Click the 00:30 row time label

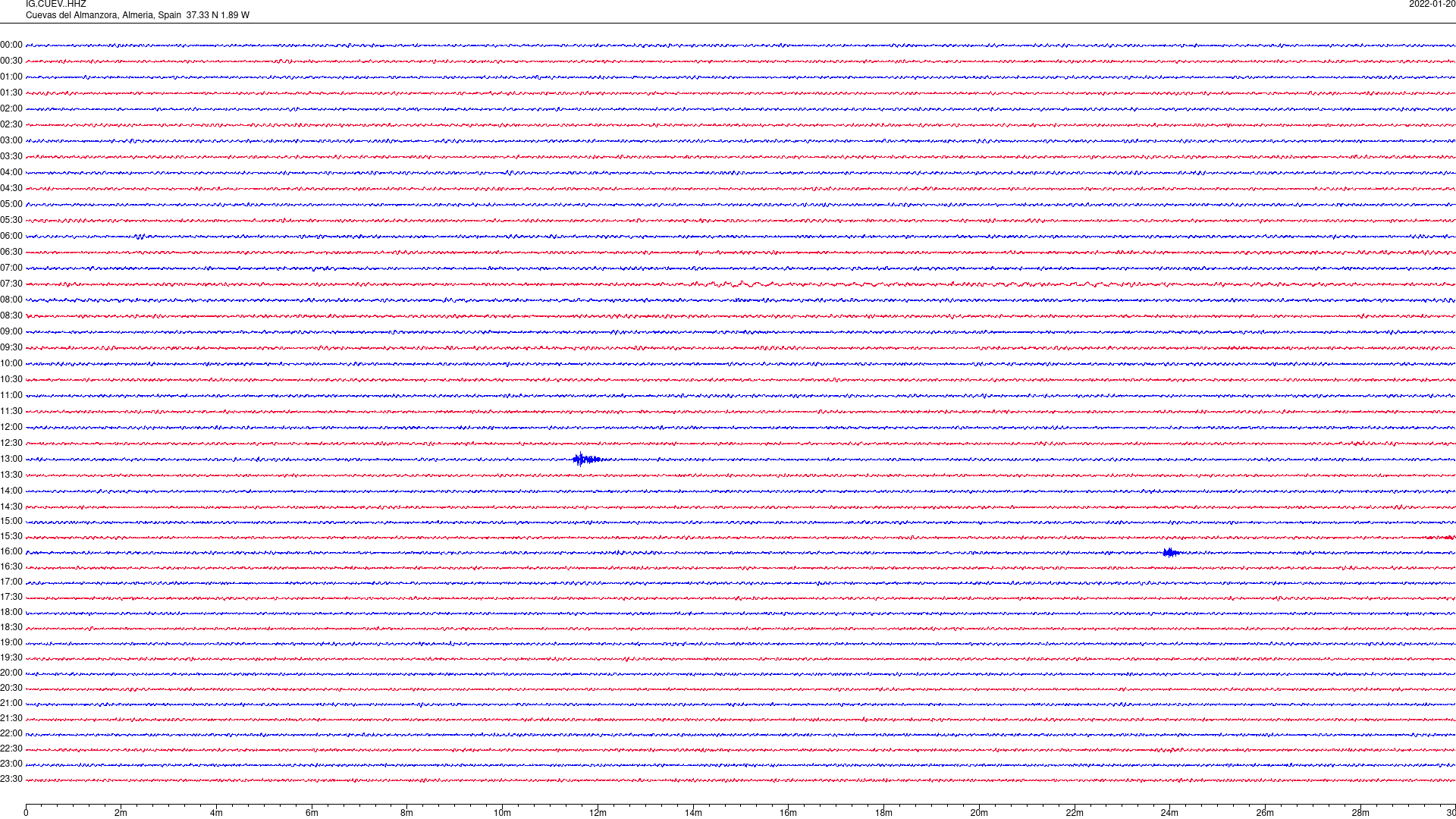[11, 61]
